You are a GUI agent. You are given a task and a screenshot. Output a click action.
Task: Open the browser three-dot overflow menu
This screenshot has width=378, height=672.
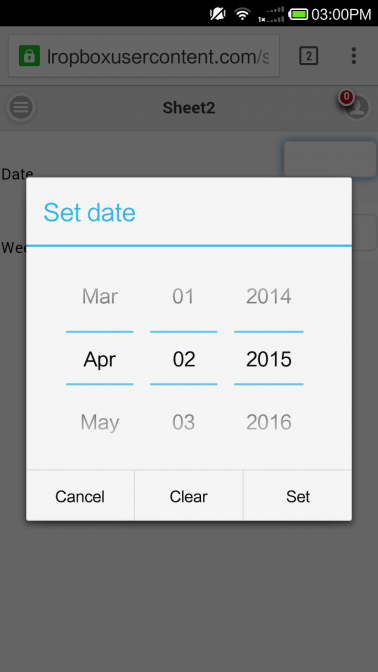click(x=353, y=56)
